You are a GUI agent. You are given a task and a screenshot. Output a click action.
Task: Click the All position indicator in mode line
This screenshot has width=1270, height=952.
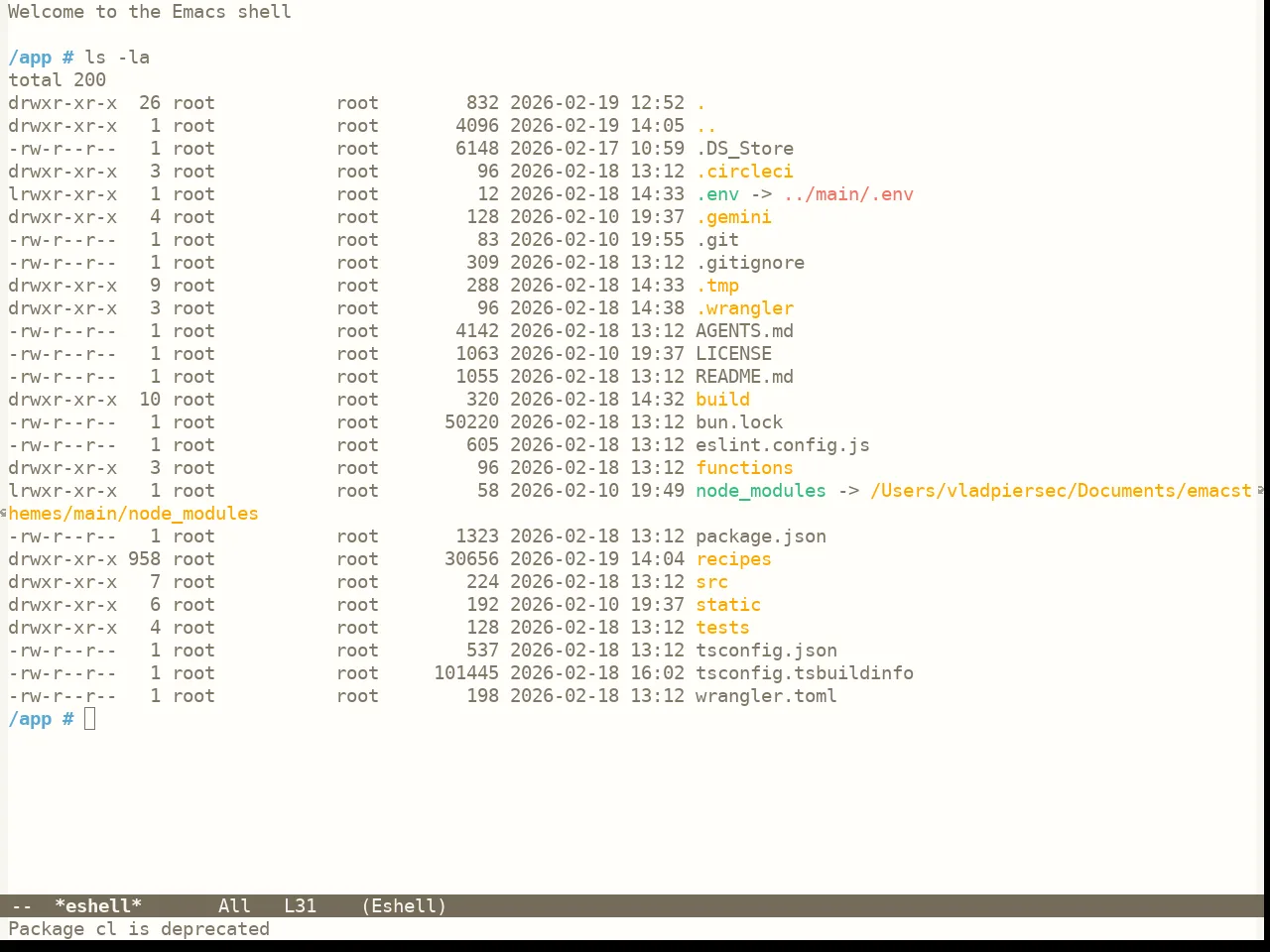[x=234, y=905]
